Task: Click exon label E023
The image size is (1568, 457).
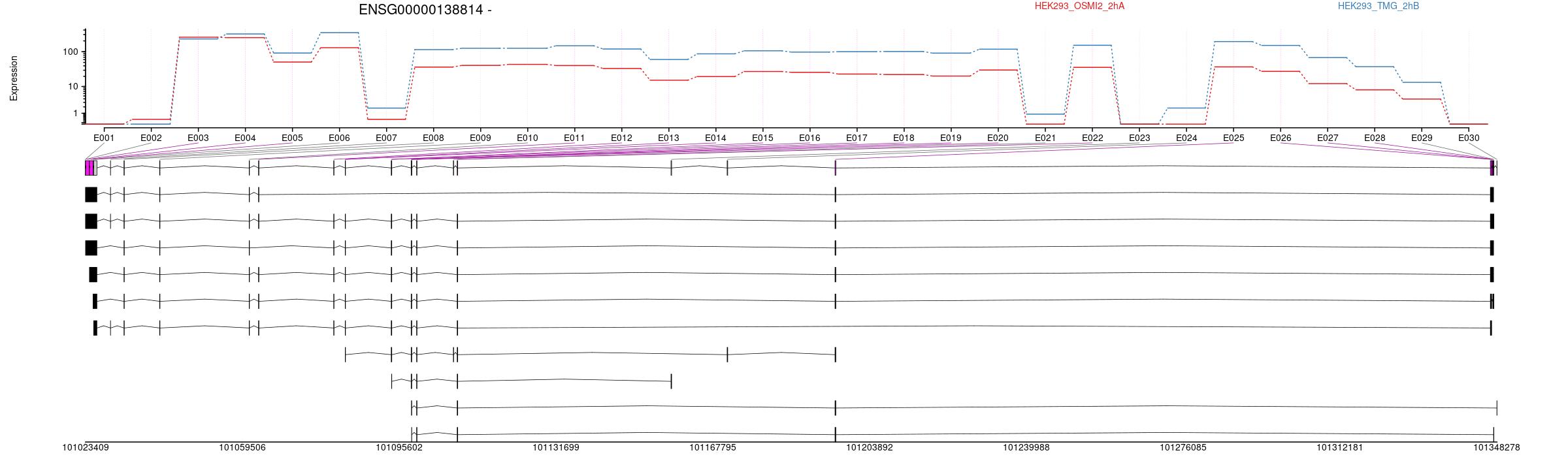Action: (1139, 138)
